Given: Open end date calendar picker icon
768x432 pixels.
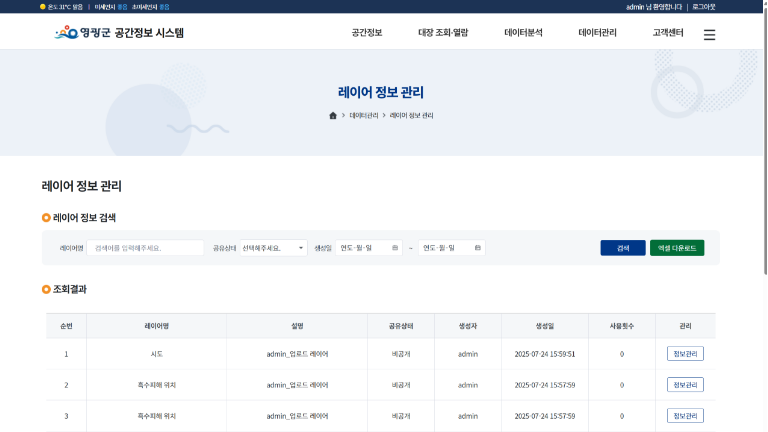Looking at the screenshot, I should tap(478, 248).
